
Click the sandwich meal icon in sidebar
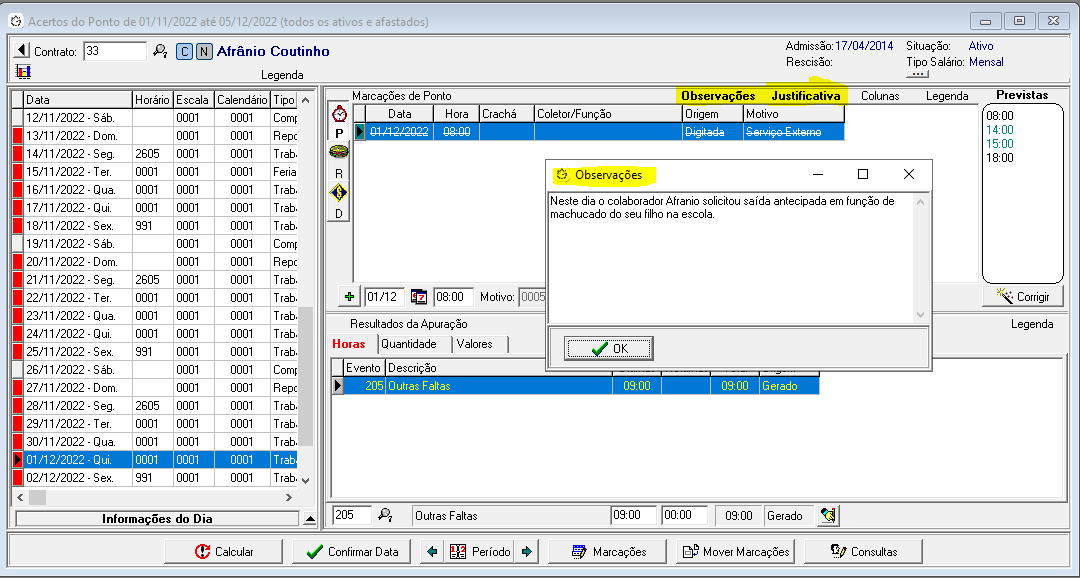pyautogui.click(x=339, y=152)
